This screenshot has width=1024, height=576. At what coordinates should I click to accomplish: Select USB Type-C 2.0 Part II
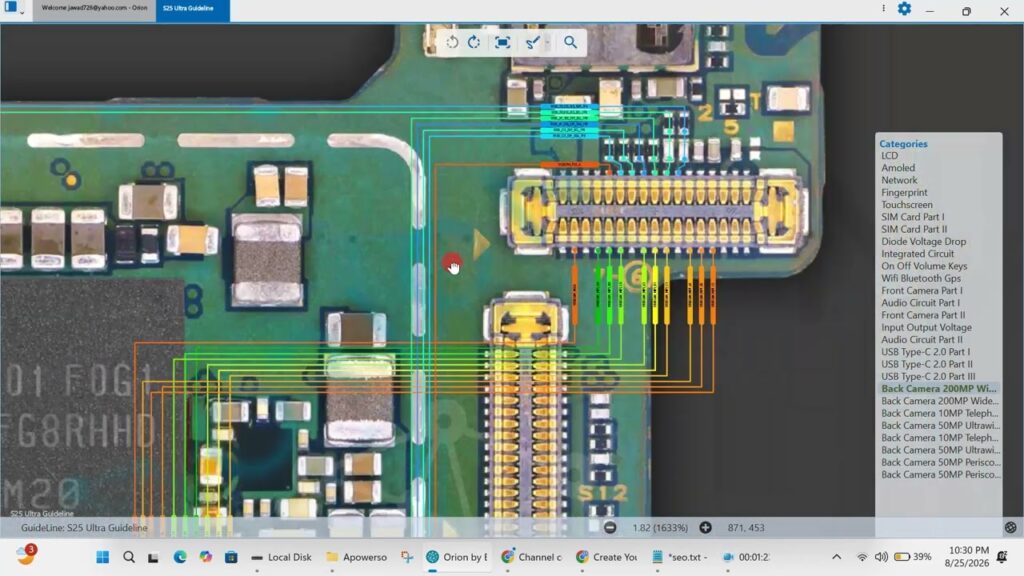click(927, 364)
